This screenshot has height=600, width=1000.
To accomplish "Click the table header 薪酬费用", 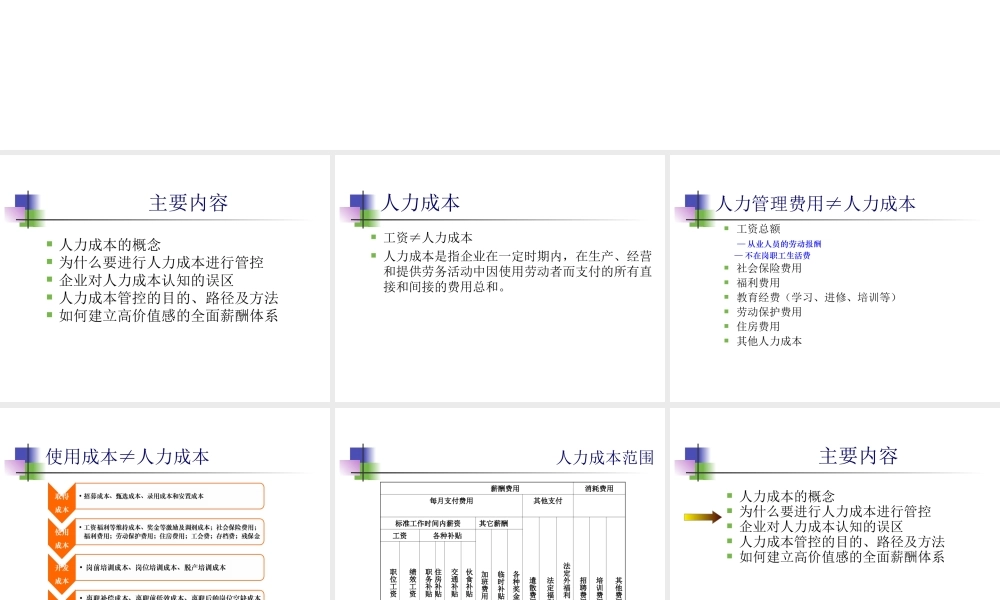I will coord(505,488).
